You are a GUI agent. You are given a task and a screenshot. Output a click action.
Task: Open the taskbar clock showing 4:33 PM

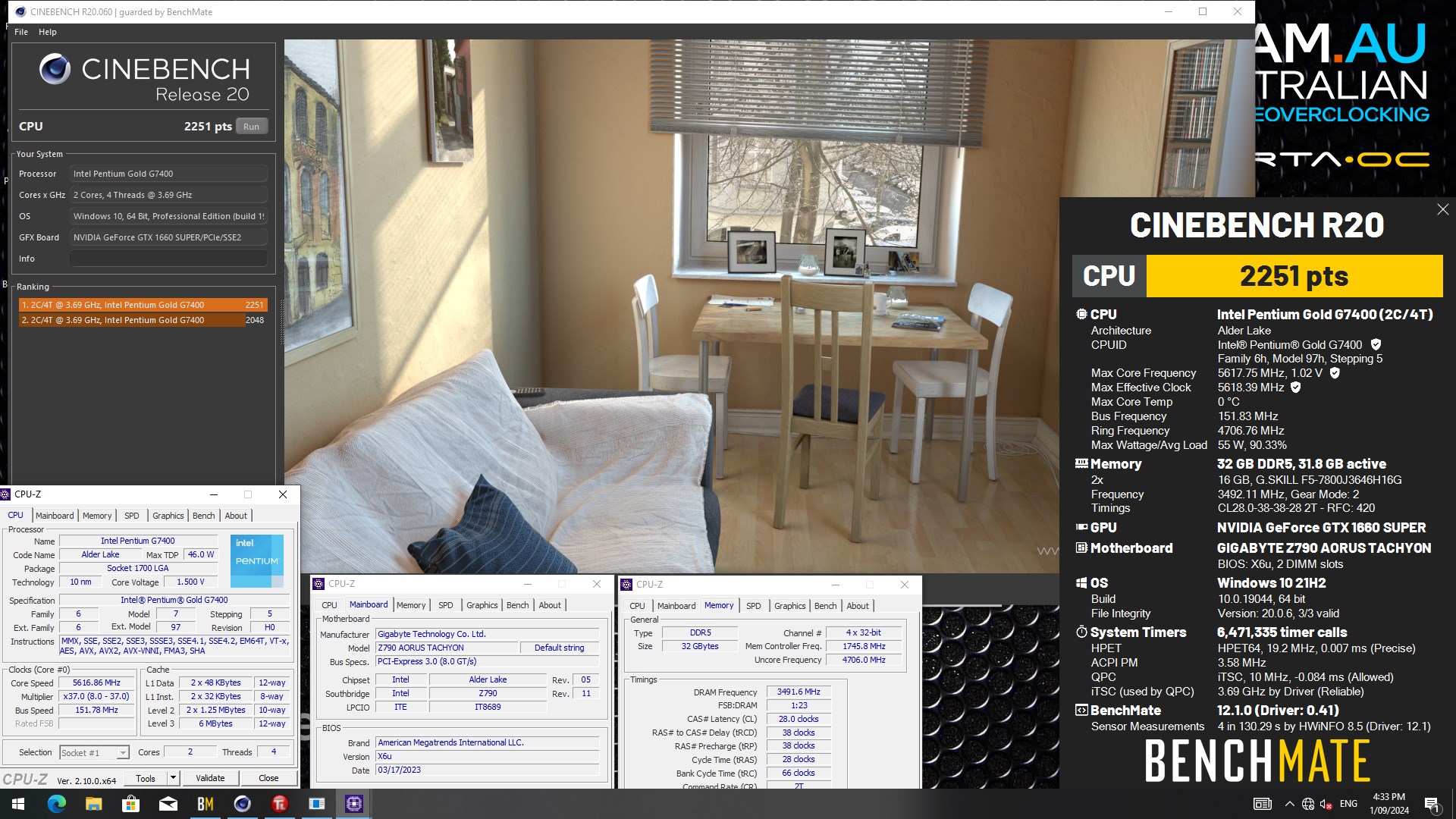coord(1389,804)
